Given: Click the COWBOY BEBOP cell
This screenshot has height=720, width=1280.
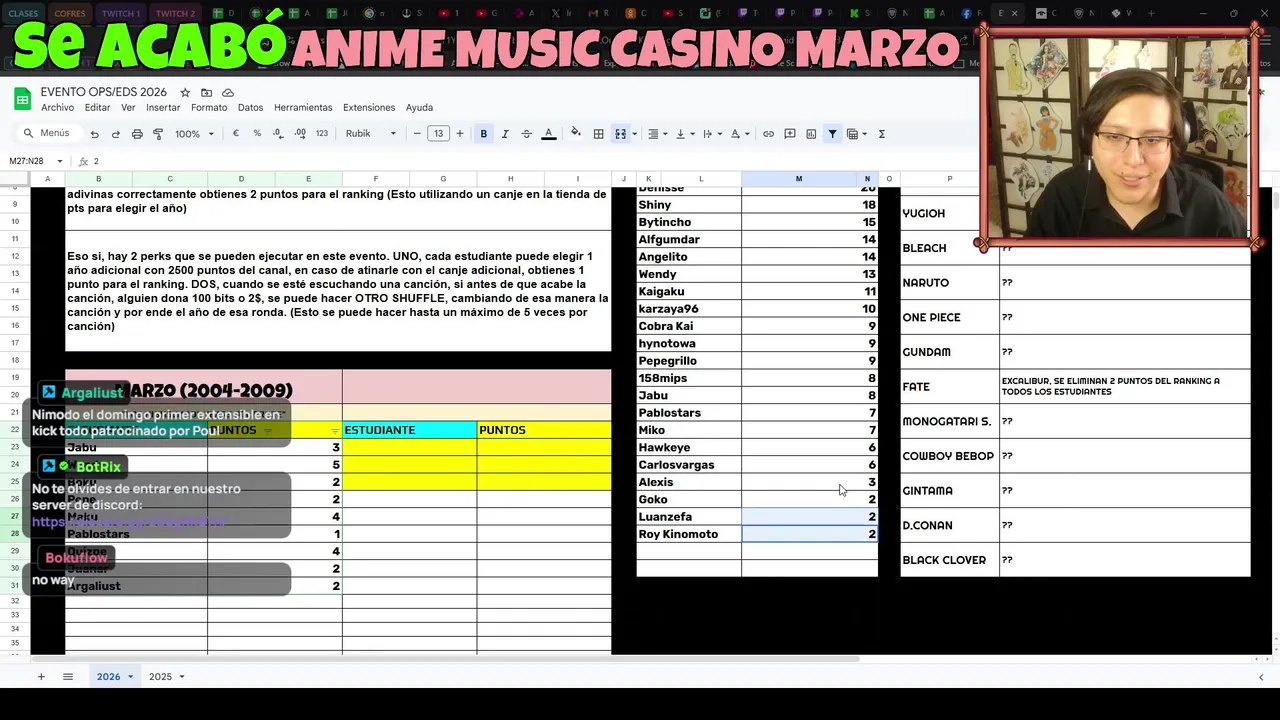Looking at the screenshot, I should tap(949, 456).
